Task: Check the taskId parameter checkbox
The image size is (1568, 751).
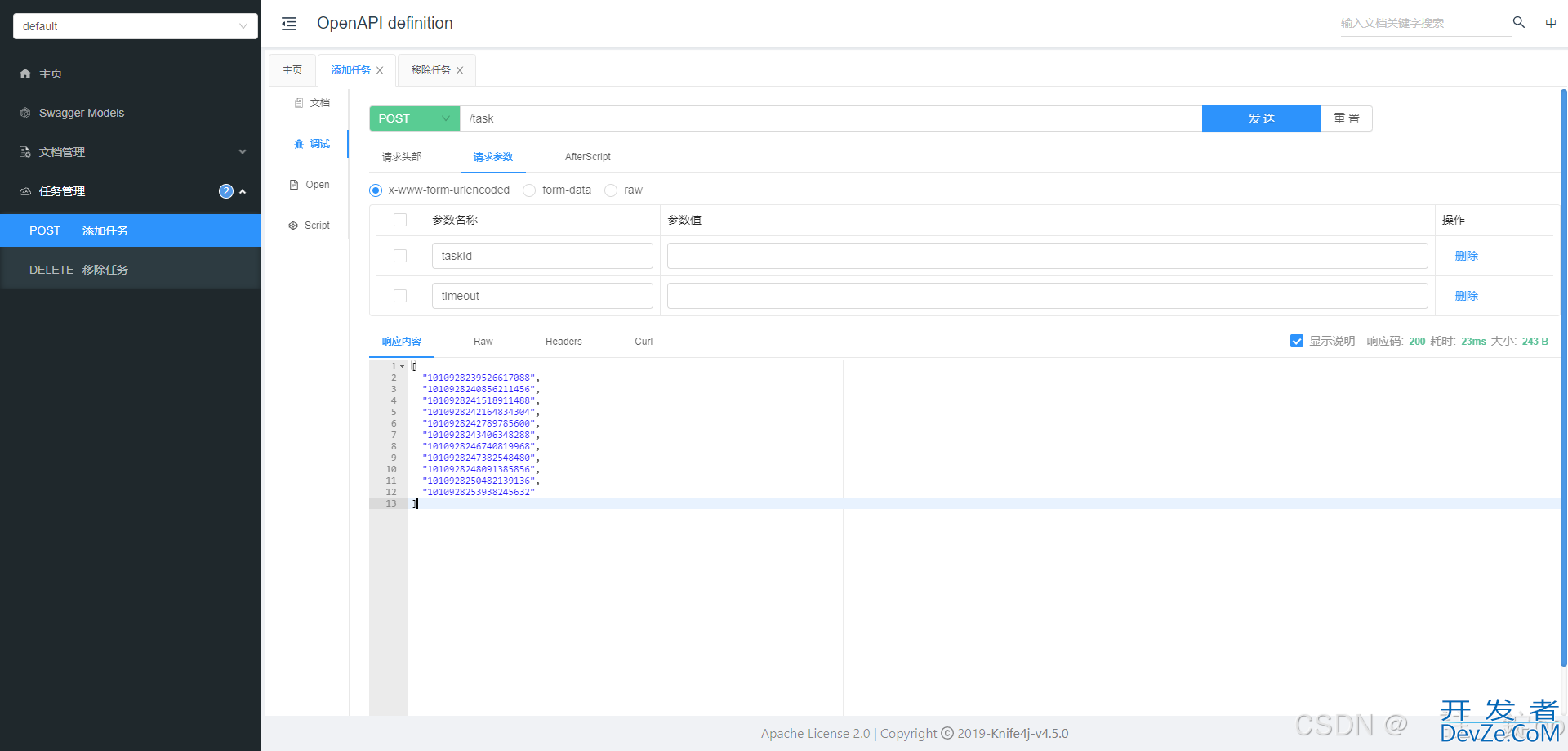Action: (400, 256)
